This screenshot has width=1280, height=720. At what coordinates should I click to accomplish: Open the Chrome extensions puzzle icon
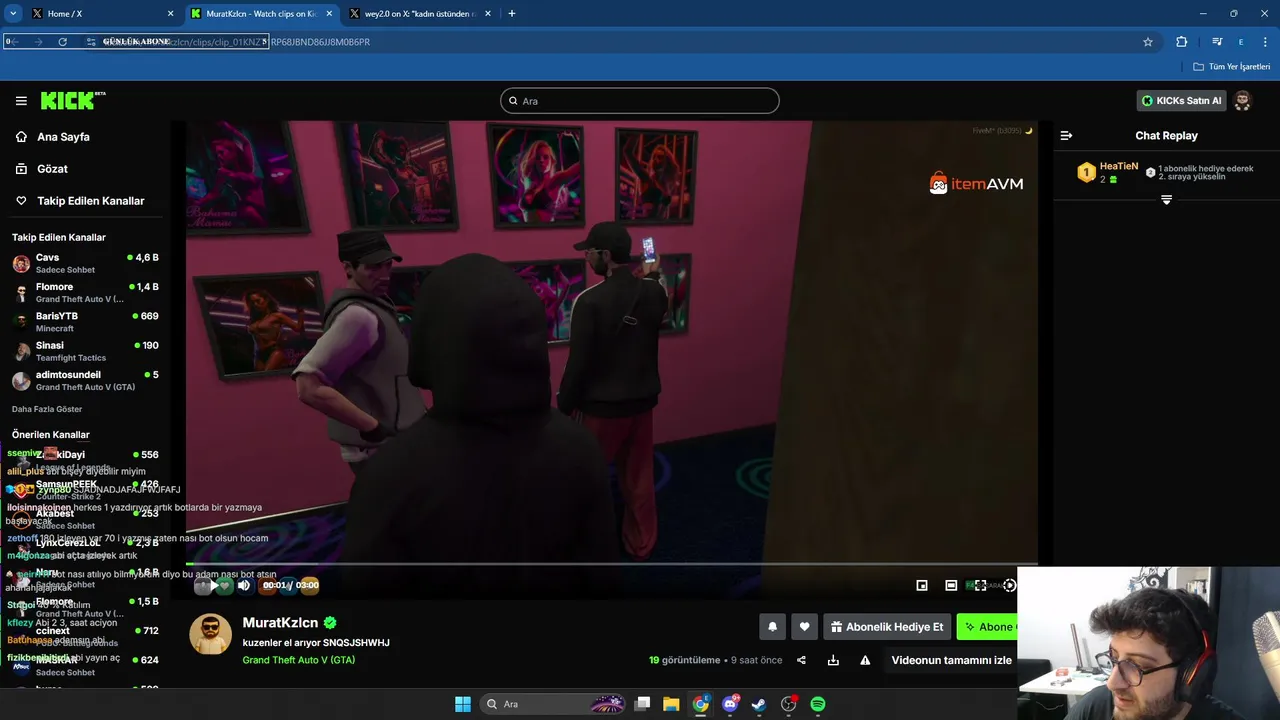click(x=1182, y=42)
